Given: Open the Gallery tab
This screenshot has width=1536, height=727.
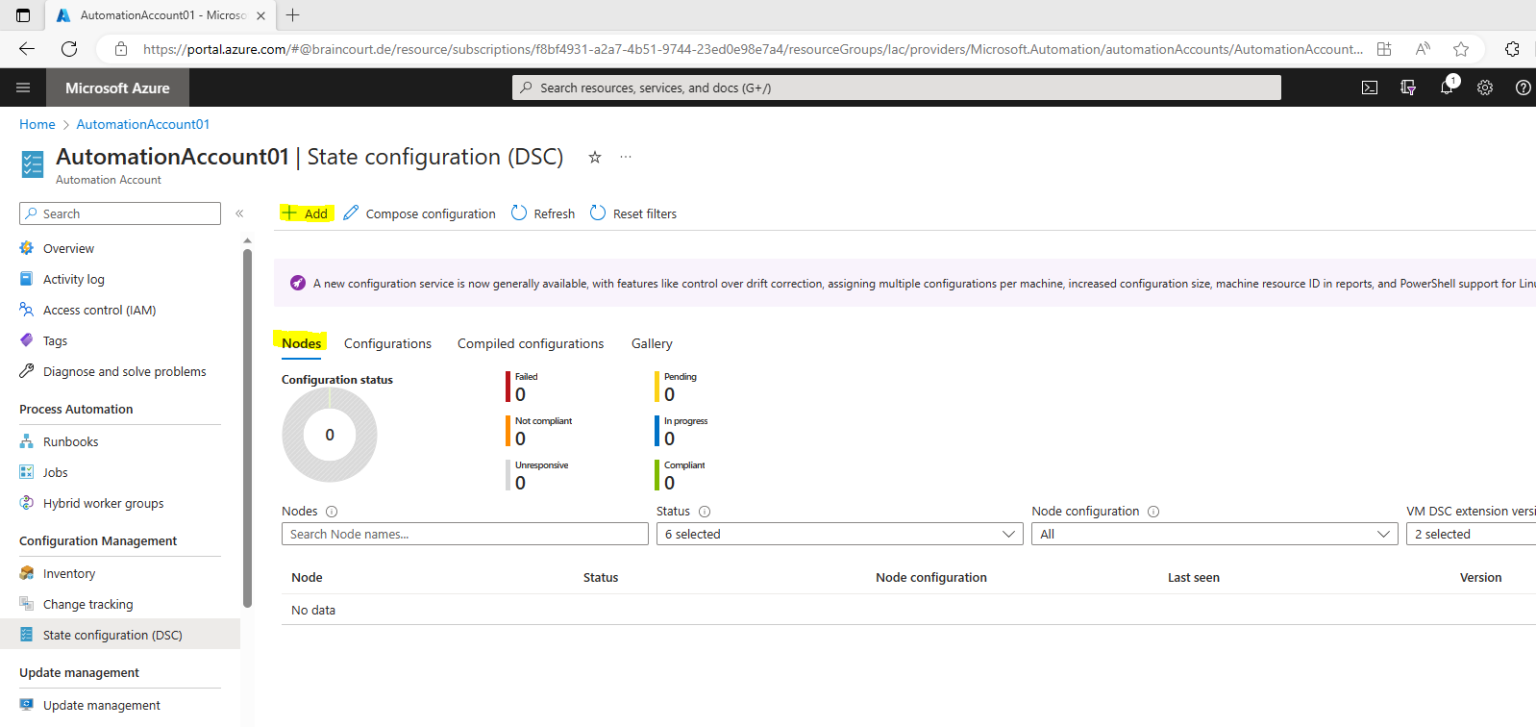Looking at the screenshot, I should tap(651, 343).
